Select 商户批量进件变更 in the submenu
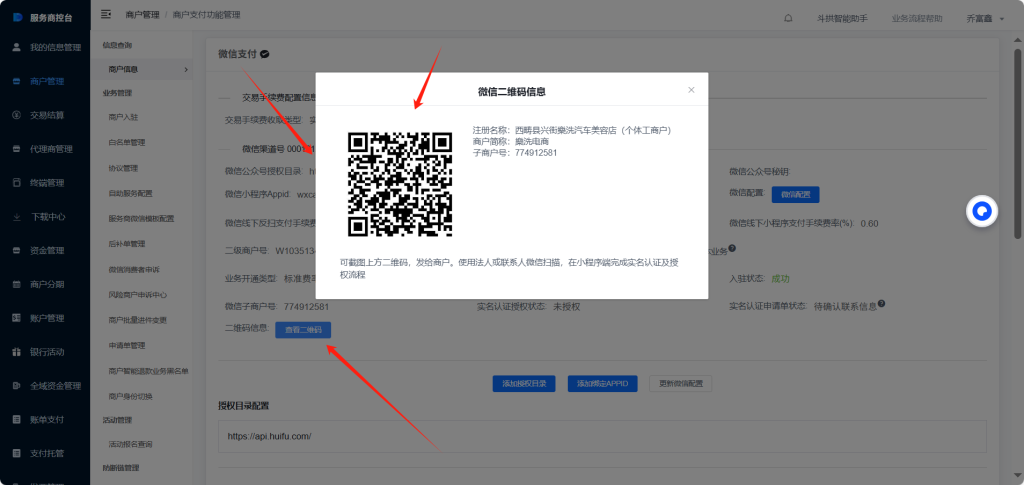This screenshot has height=485, width=1024. pyautogui.click(x=138, y=320)
